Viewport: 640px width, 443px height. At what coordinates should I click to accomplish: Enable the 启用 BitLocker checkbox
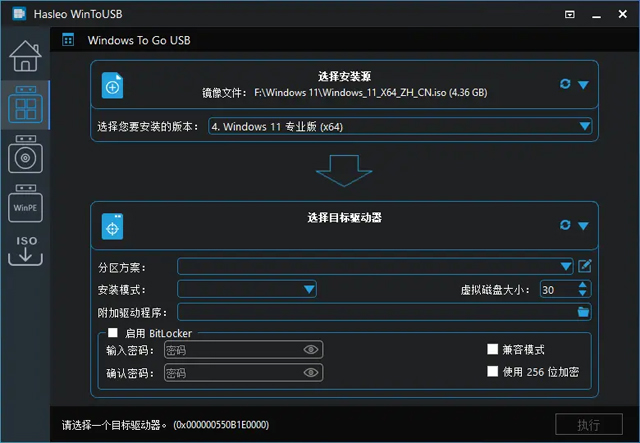click(x=113, y=332)
